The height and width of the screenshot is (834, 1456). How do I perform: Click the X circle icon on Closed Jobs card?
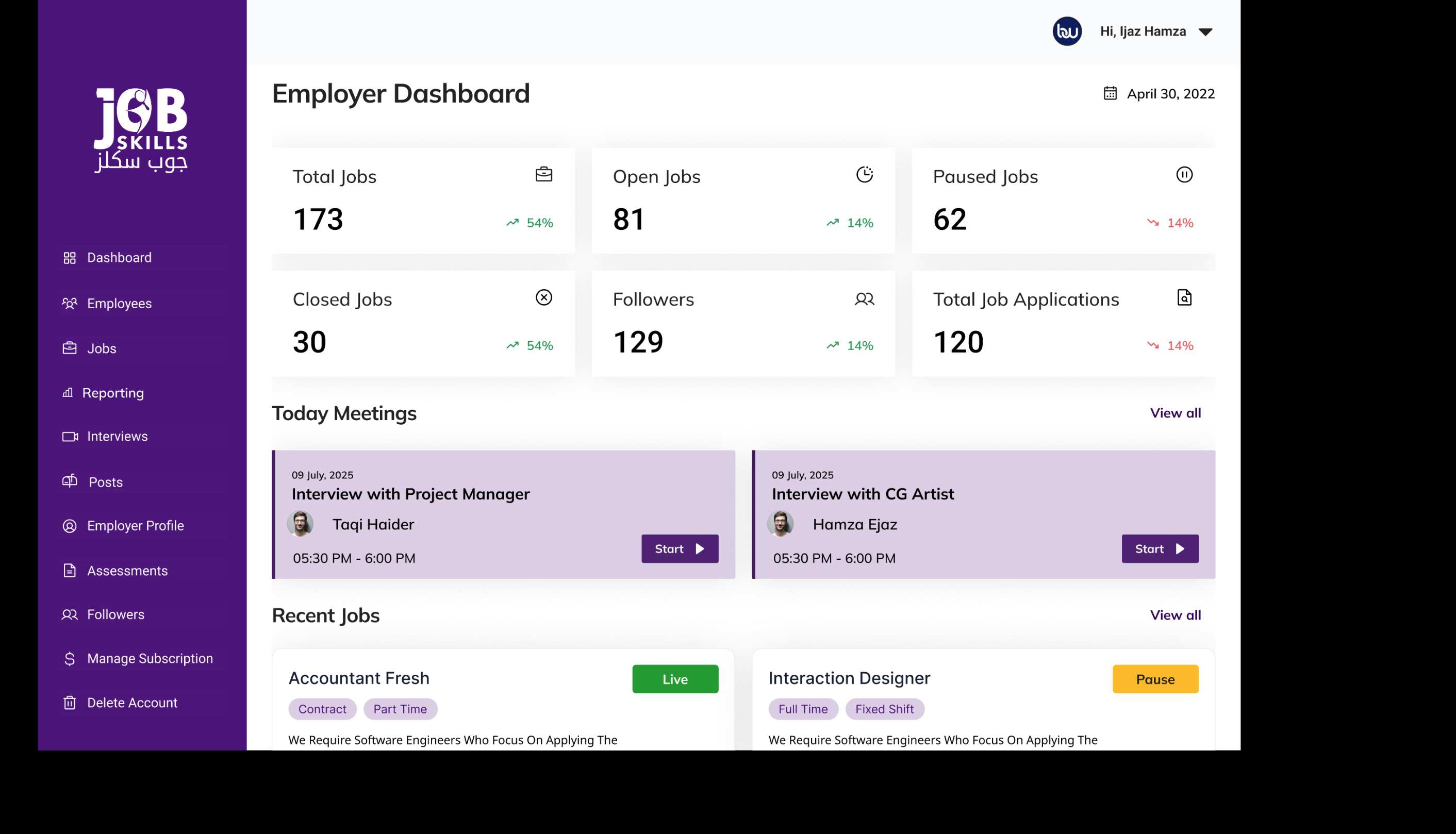pos(543,297)
